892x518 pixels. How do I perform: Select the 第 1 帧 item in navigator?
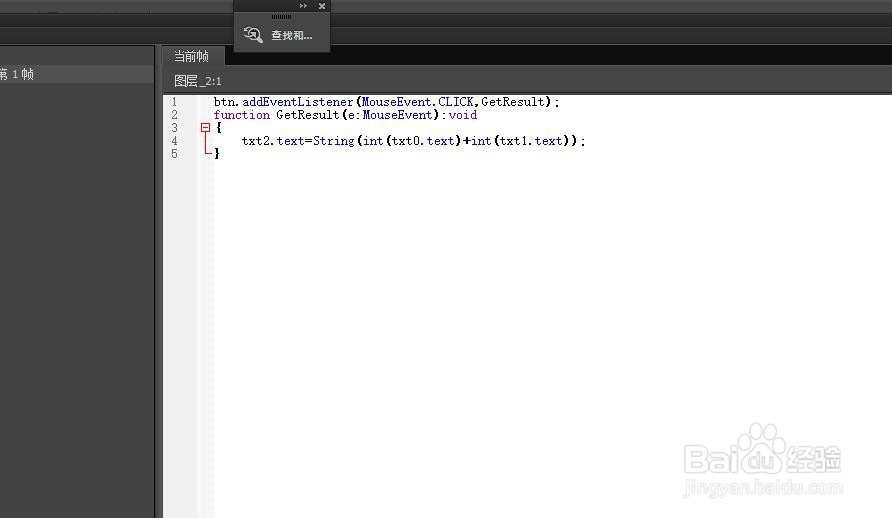pos(76,74)
